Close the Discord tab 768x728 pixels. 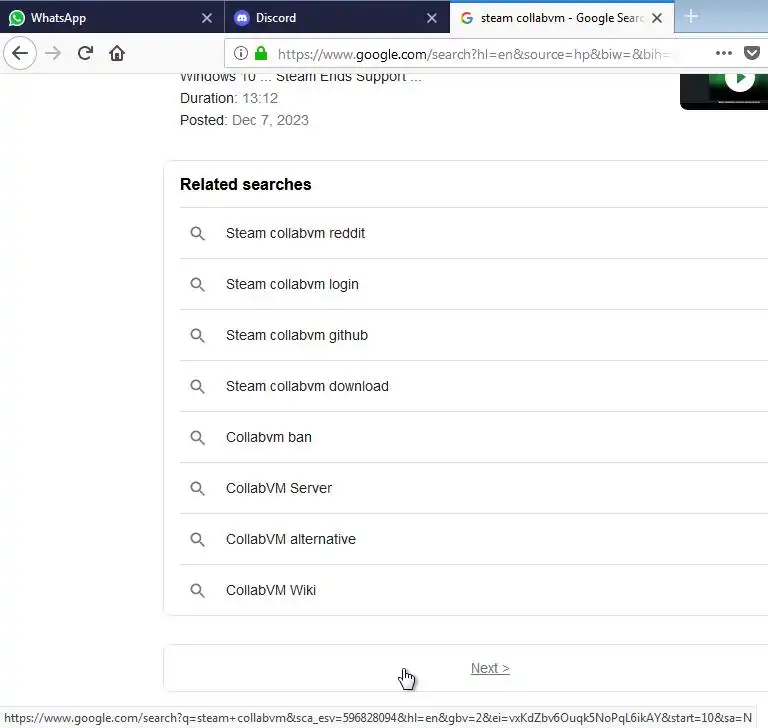coord(432,18)
